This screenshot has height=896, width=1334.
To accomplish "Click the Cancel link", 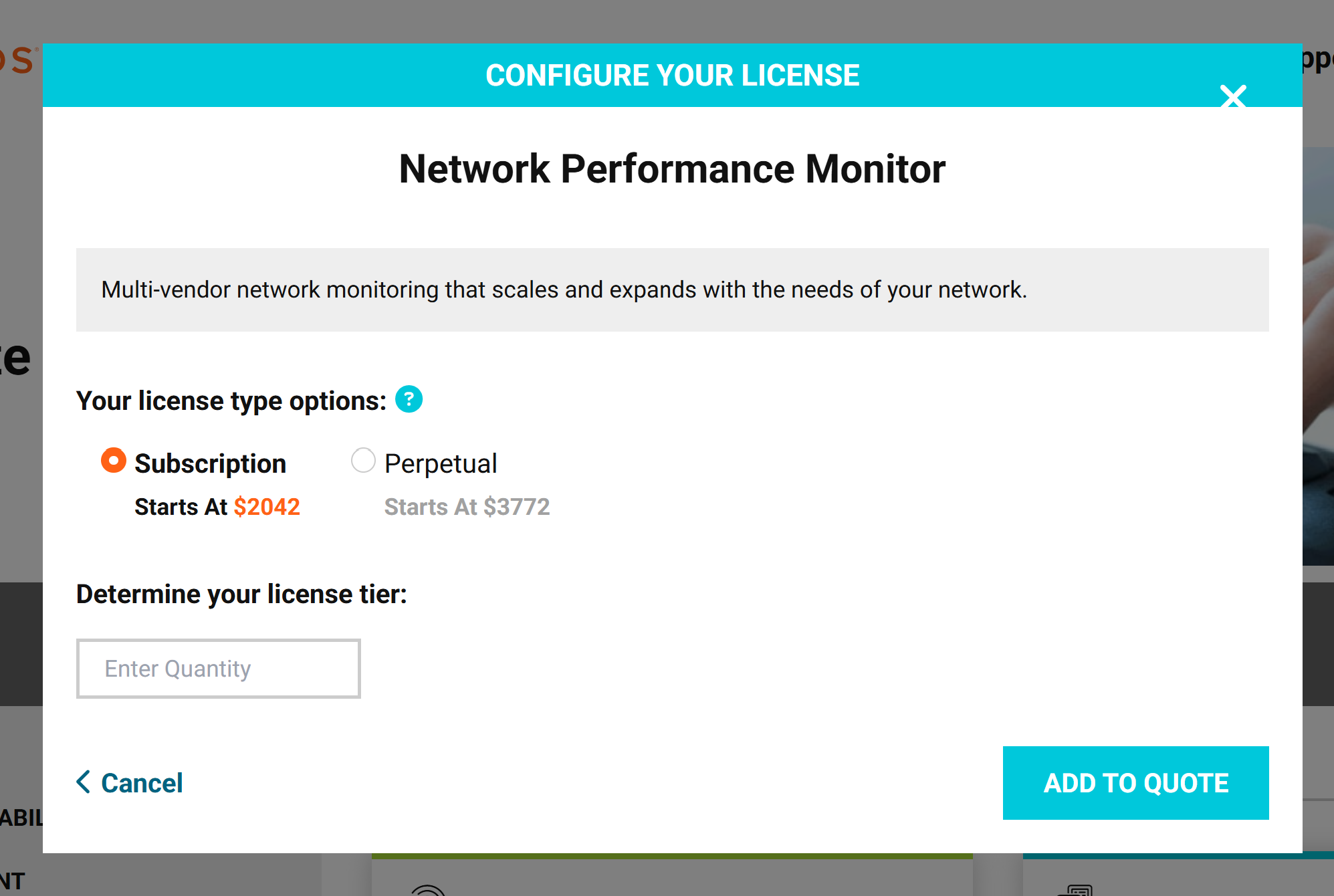I will pyautogui.click(x=142, y=783).
